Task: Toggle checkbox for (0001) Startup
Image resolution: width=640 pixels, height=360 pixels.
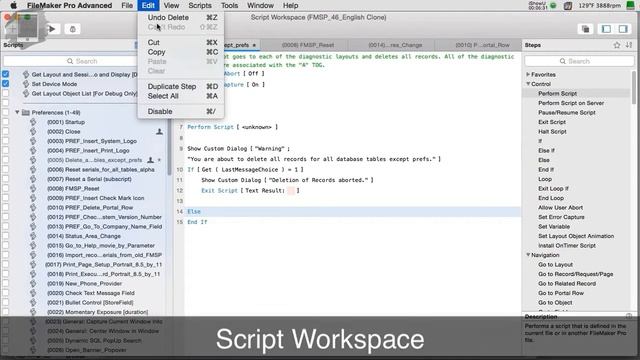Action: click(5, 122)
